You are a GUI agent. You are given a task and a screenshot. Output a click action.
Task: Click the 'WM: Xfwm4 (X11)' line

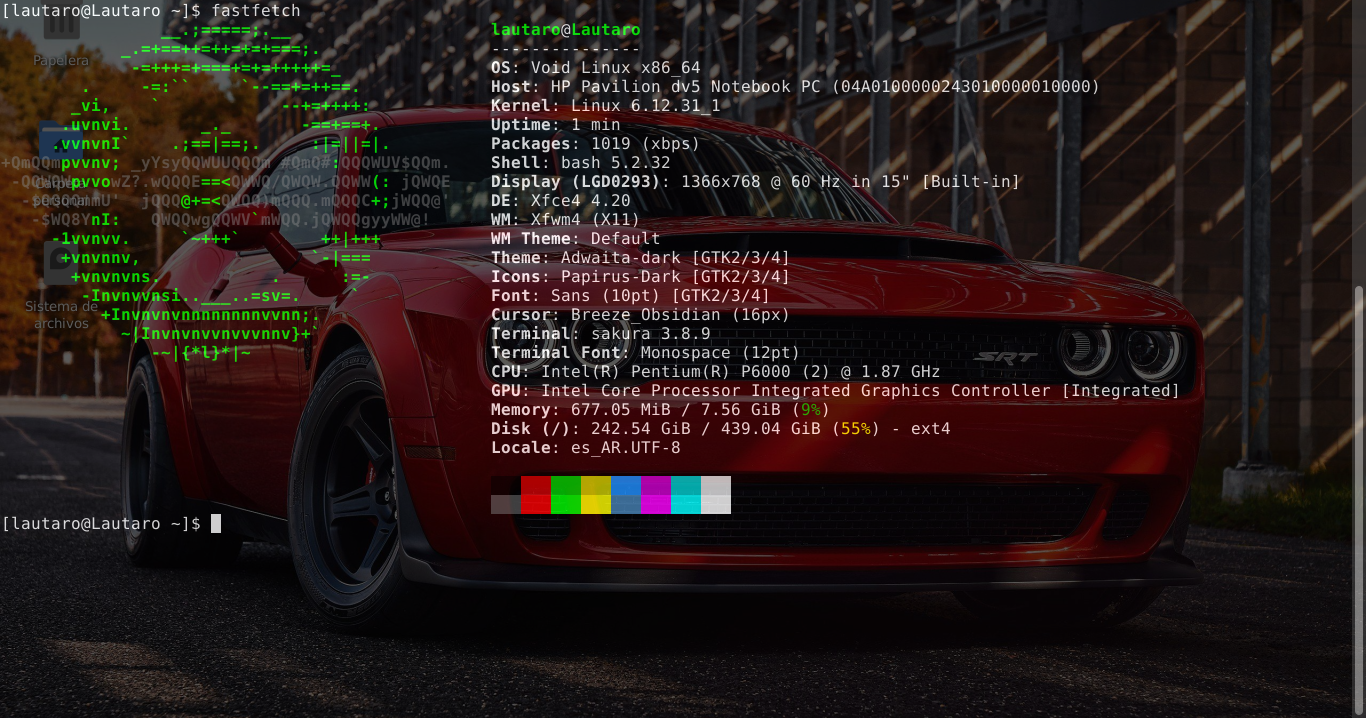tap(566, 219)
